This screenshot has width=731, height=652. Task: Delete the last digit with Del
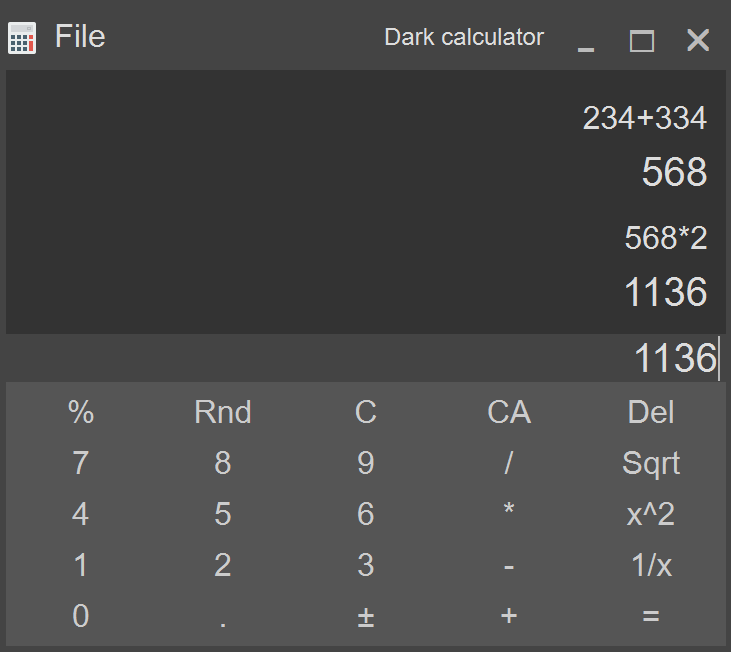tap(651, 412)
